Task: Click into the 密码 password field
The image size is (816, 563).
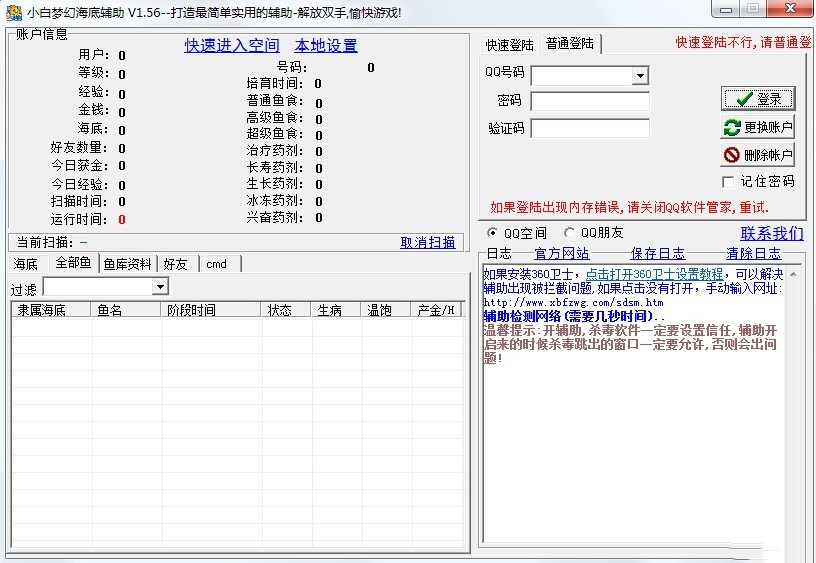Action: pyautogui.click(x=590, y=101)
